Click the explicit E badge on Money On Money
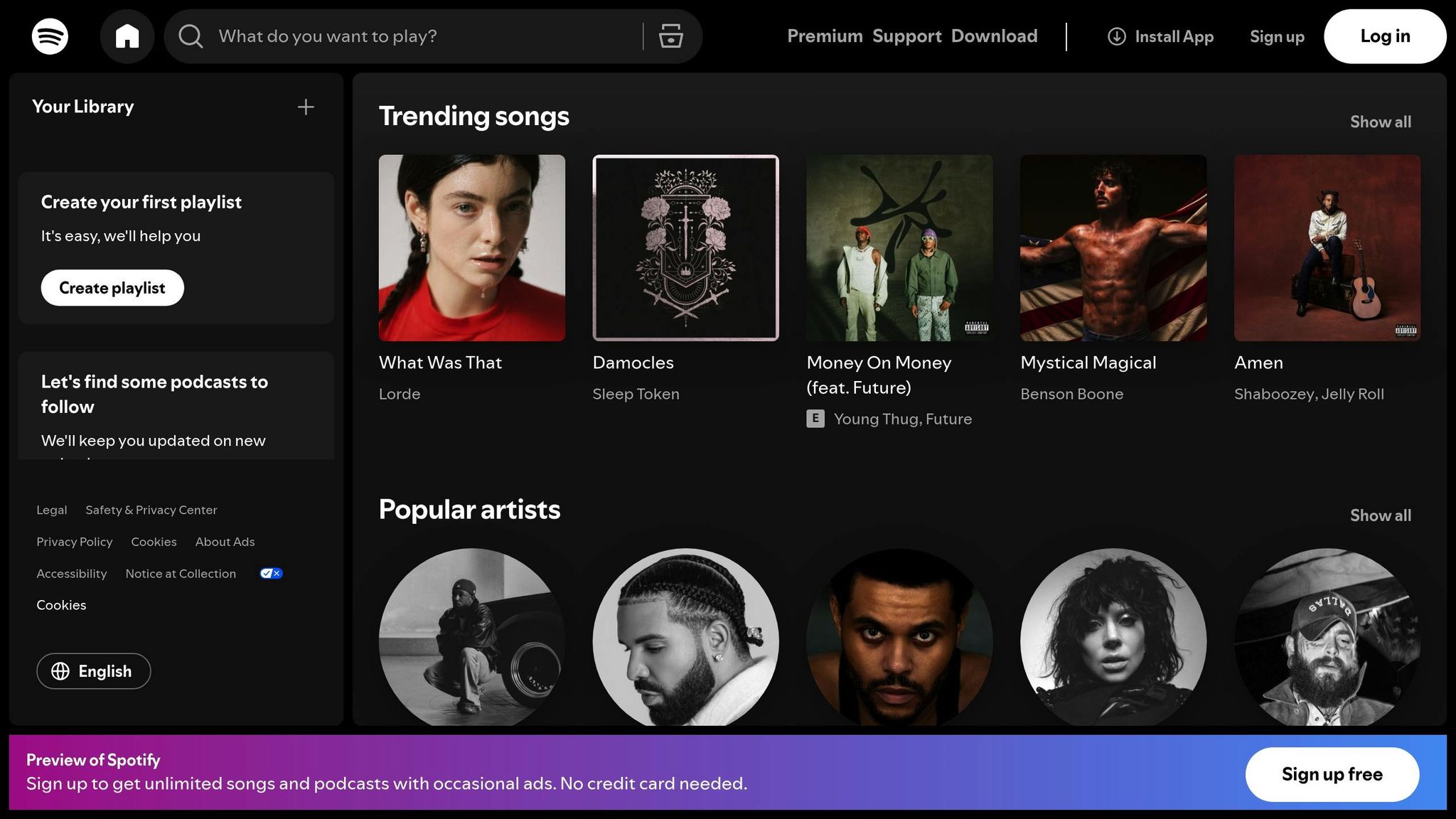 tap(815, 419)
